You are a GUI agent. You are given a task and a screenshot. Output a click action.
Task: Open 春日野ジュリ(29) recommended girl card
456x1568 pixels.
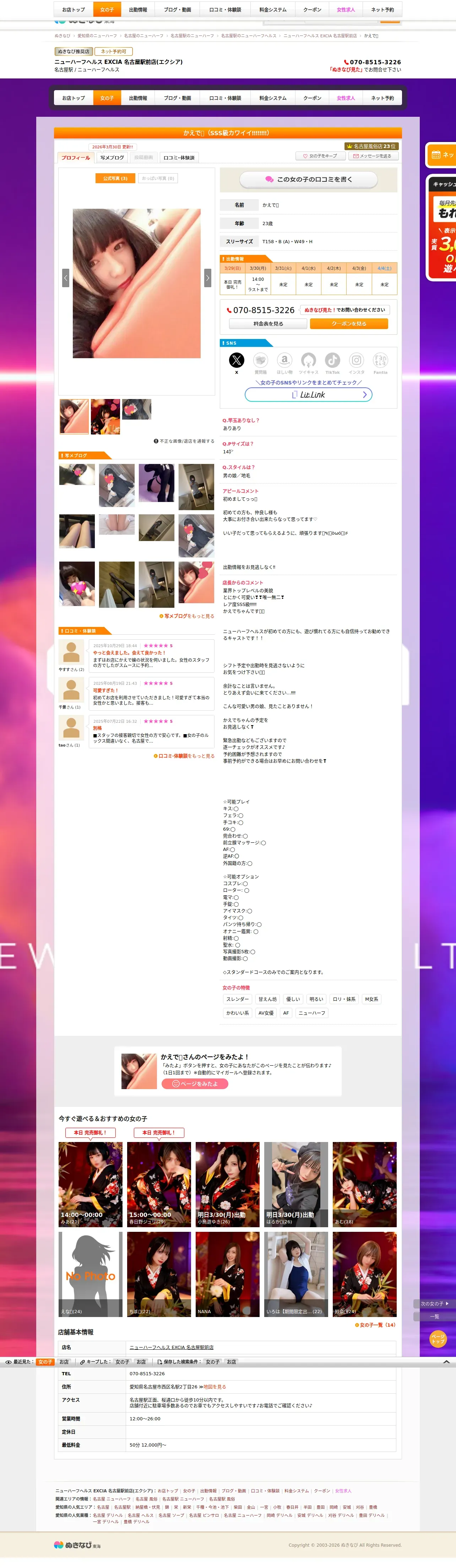point(159,1184)
